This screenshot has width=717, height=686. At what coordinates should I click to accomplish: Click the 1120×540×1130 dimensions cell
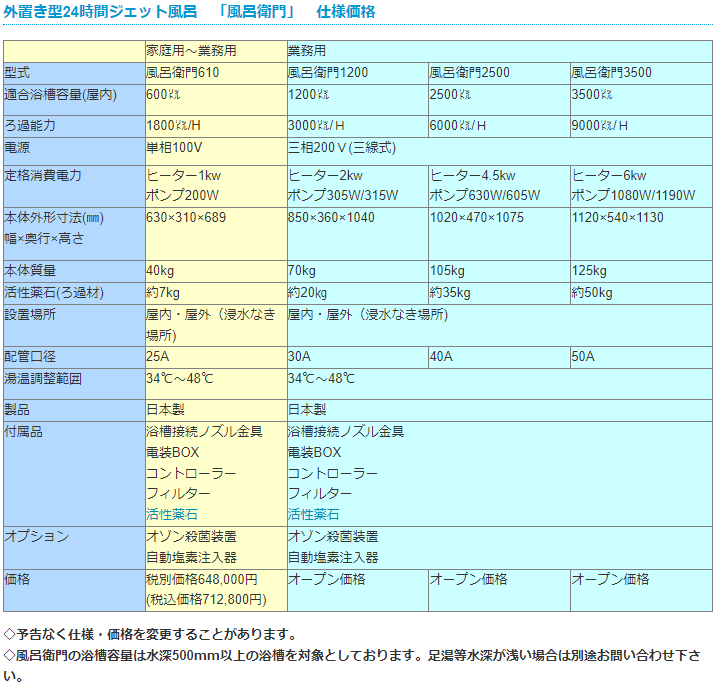[x=641, y=234]
